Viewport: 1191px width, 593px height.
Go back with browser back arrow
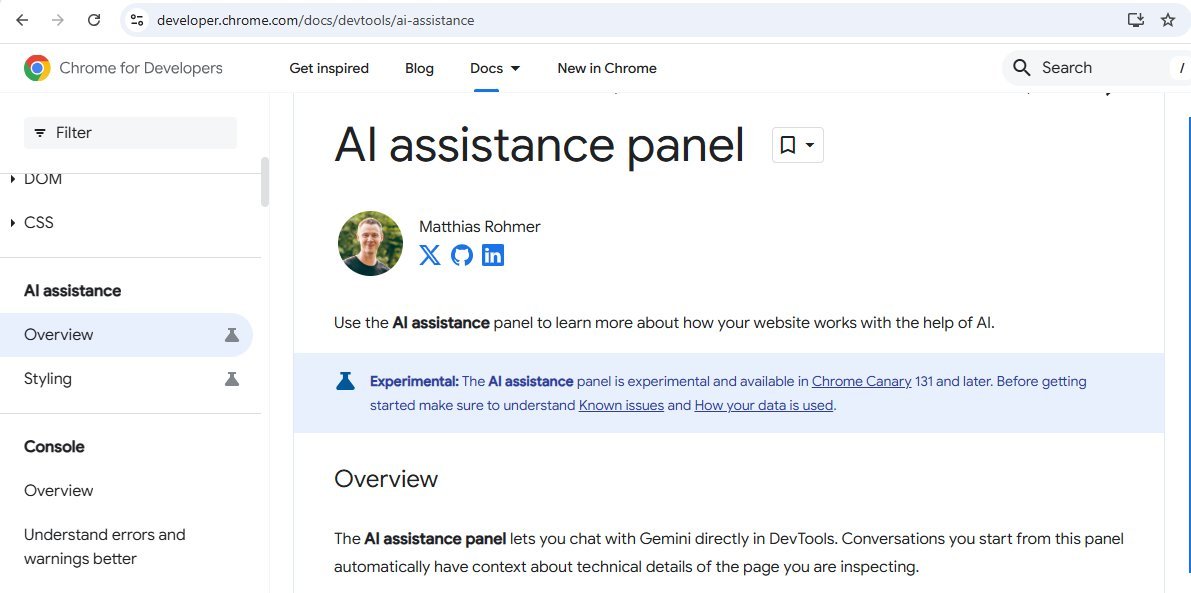coord(22,20)
